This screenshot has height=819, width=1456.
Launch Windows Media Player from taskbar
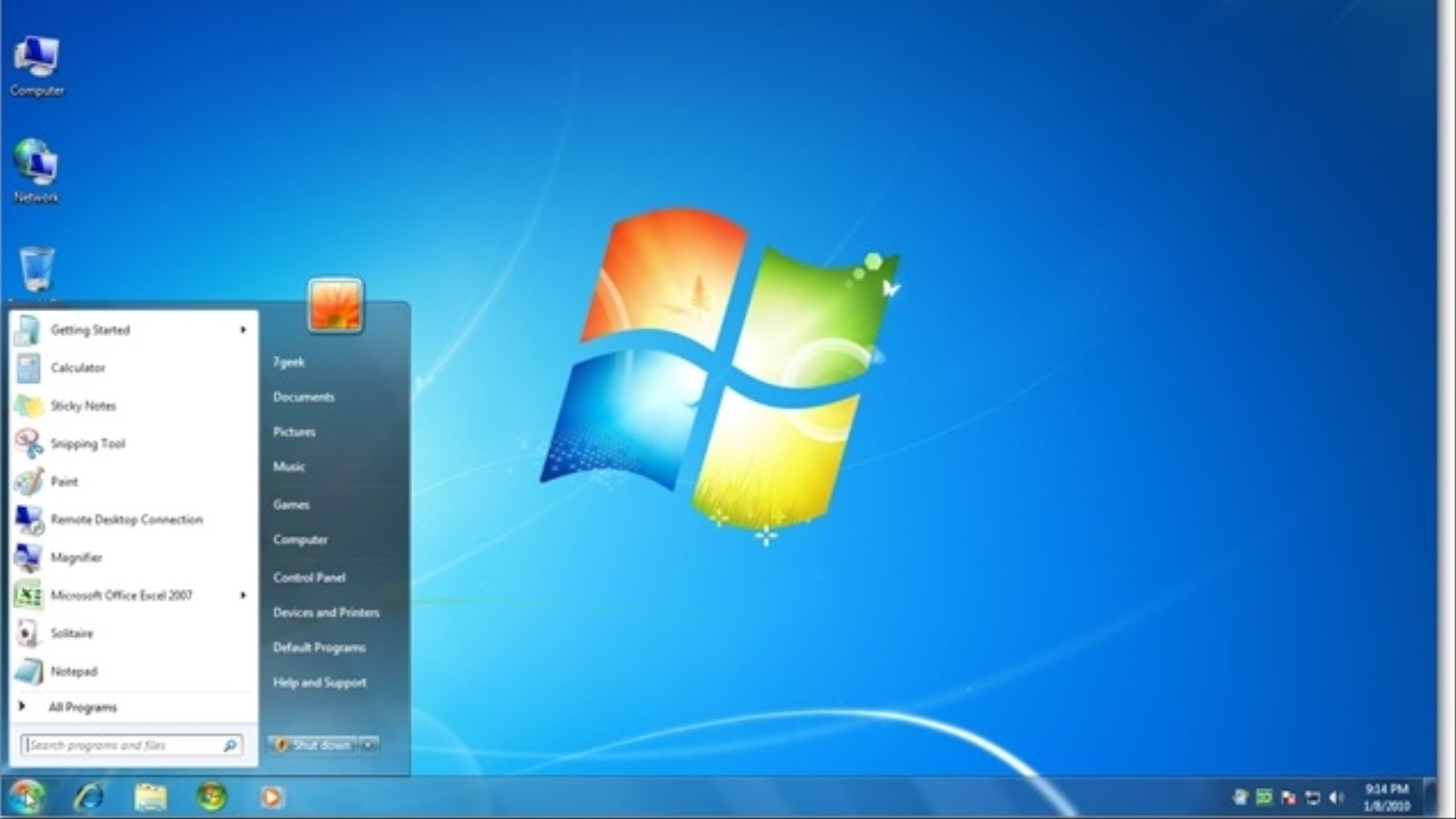click(x=271, y=797)
